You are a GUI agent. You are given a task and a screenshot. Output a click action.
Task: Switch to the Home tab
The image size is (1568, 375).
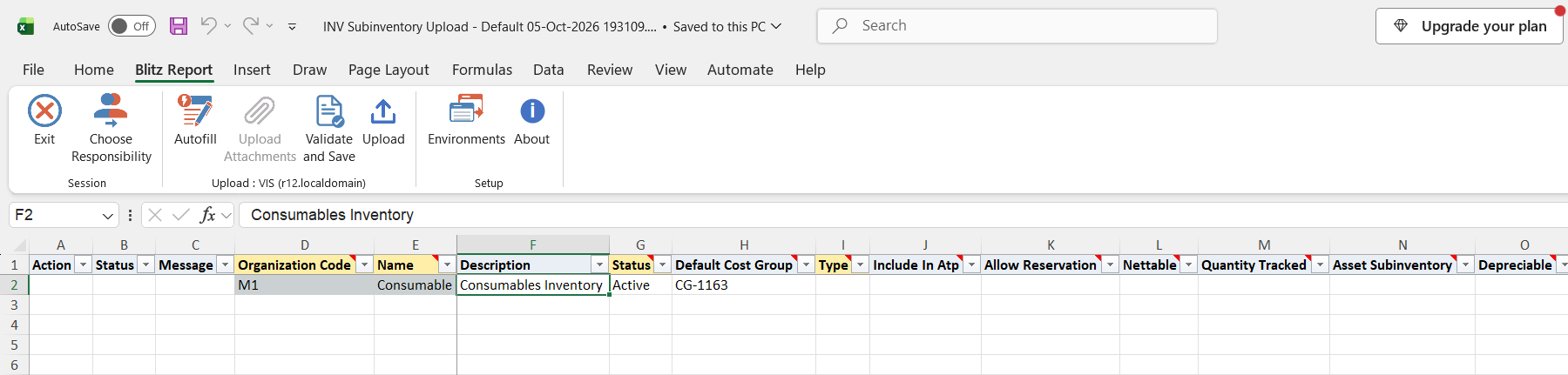pyautogui.click(x=94, y=70)
